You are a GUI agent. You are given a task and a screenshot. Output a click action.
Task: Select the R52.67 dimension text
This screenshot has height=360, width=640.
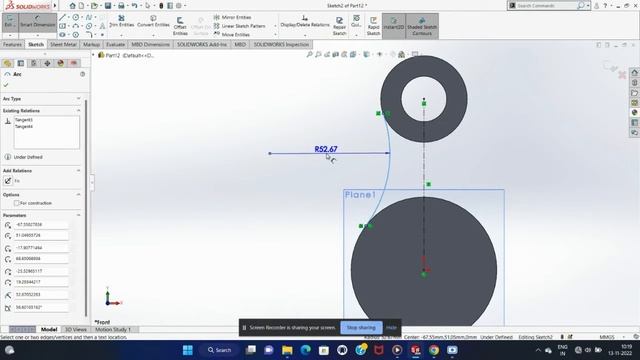[x=326, y=149]
